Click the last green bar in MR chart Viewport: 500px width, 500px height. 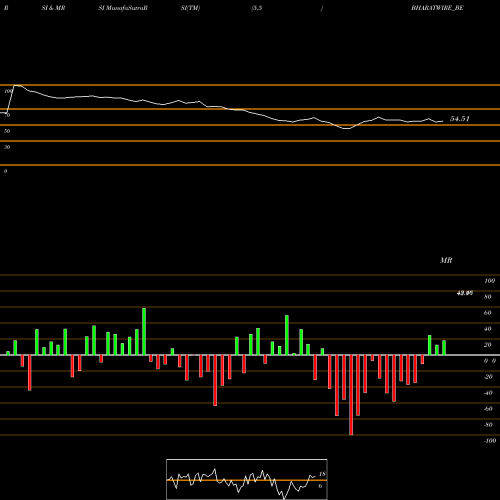click(x=444, y=348)
